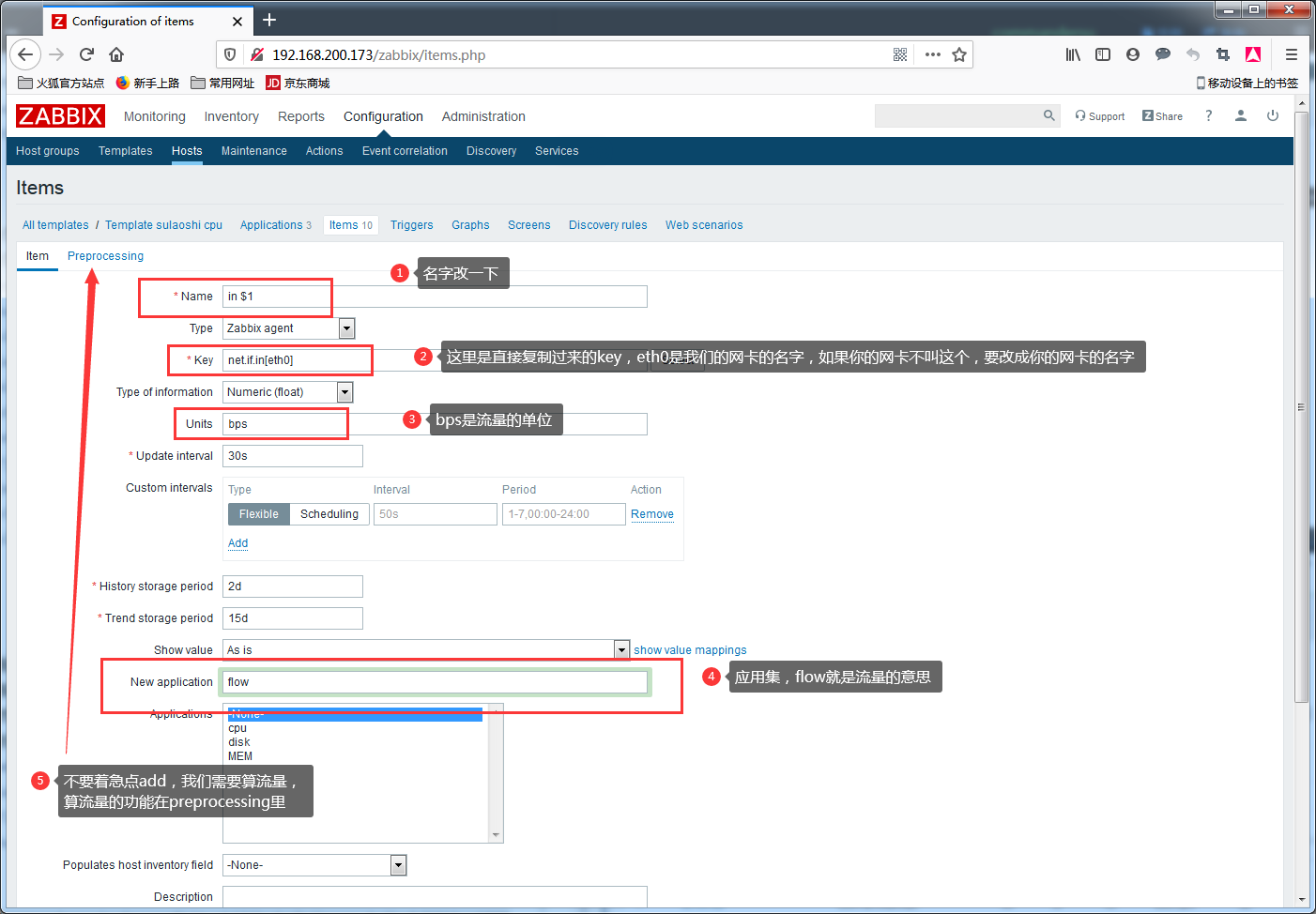Open the Zabbix user profile icon
Image resolution: width=1316 pixels, height=914 pixels.
pyautogui.click(x=1241, y=115)
